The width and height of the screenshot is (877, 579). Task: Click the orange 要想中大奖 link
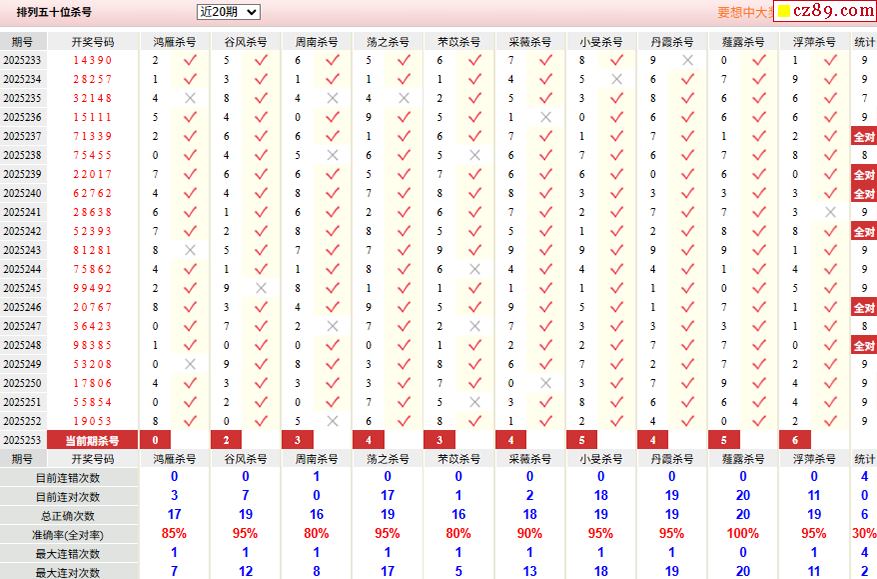744,12
